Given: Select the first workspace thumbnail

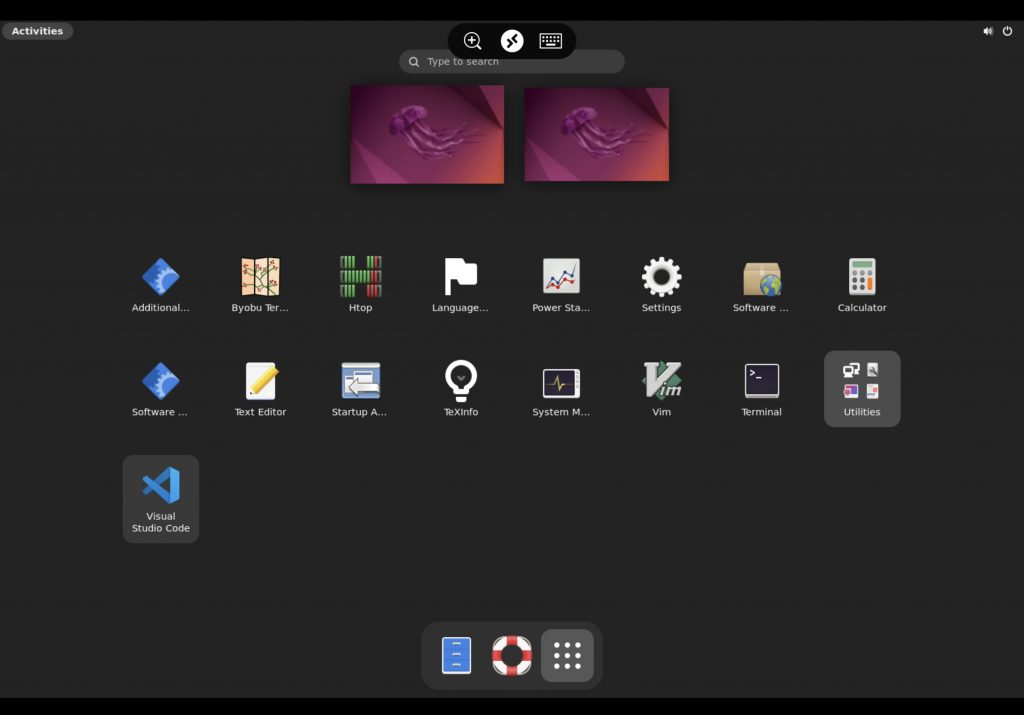Looking at the screenshot, I should coord(427,134).
